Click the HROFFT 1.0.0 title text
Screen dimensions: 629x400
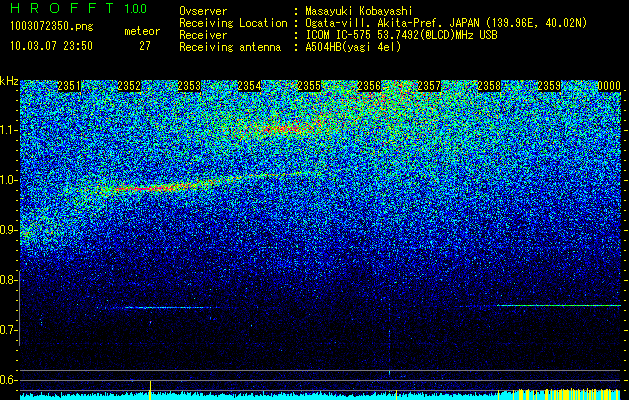79,8
